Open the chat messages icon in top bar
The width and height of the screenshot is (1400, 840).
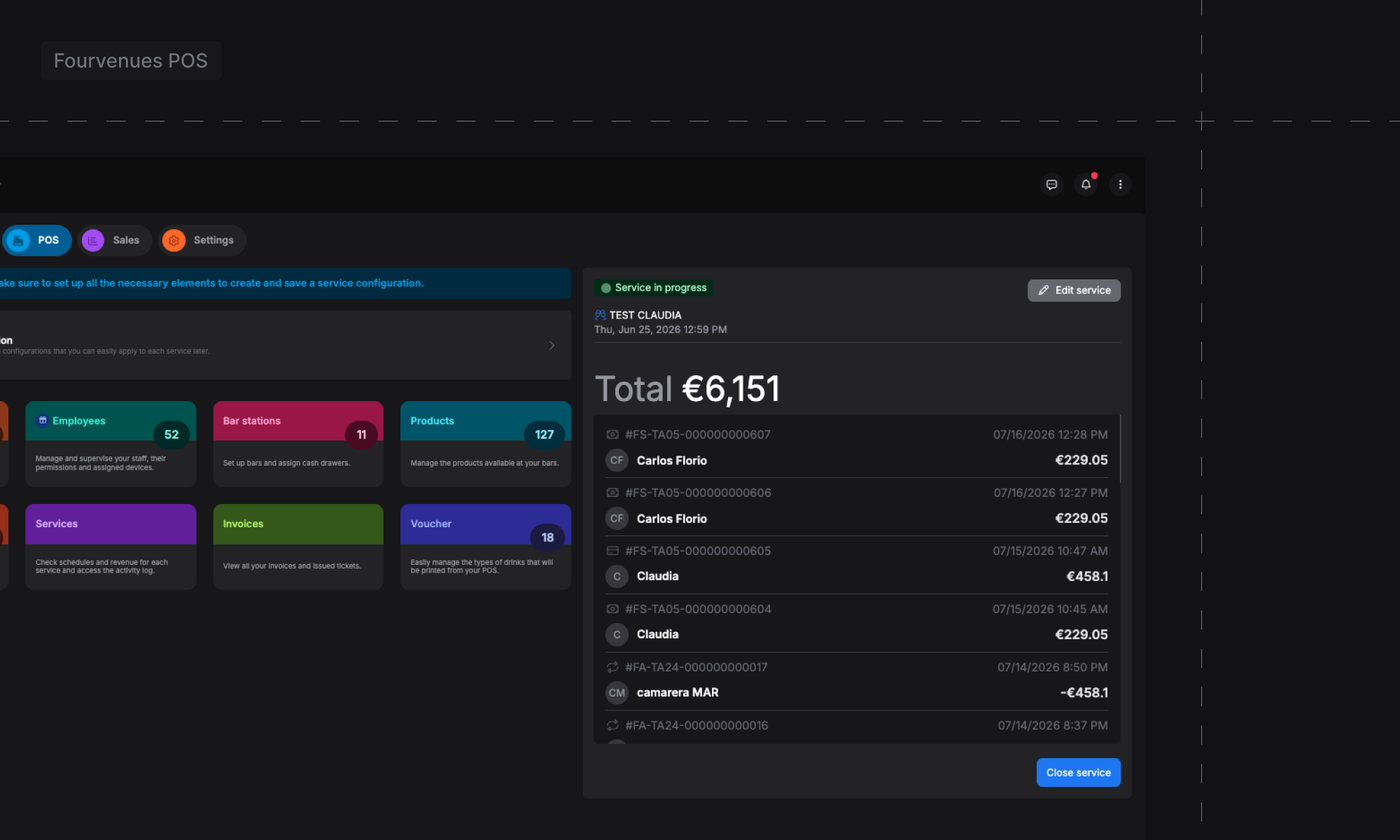1051,185
